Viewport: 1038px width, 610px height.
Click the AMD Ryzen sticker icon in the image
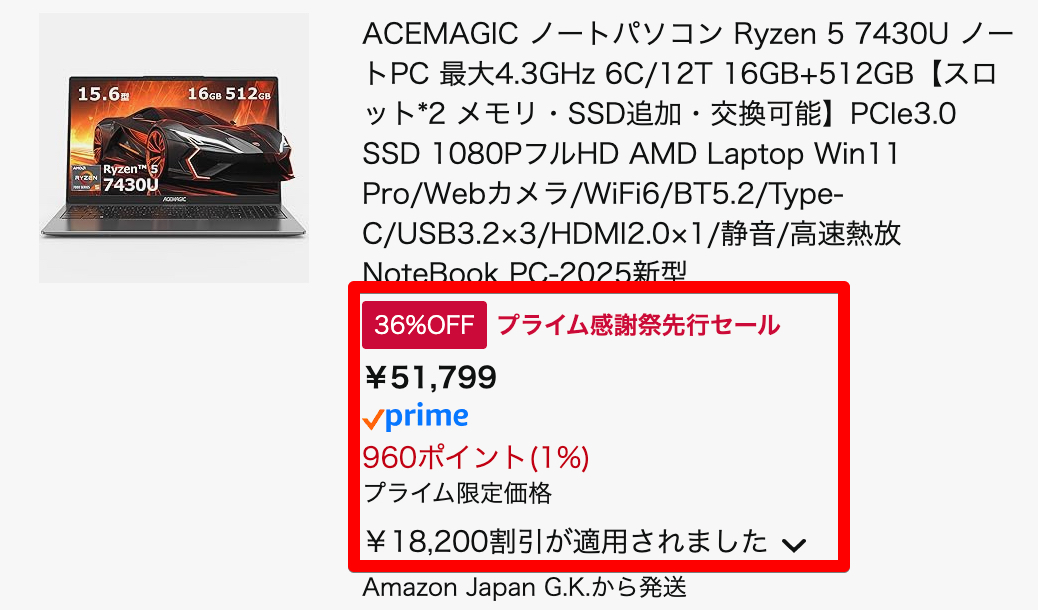pos(86,178)
